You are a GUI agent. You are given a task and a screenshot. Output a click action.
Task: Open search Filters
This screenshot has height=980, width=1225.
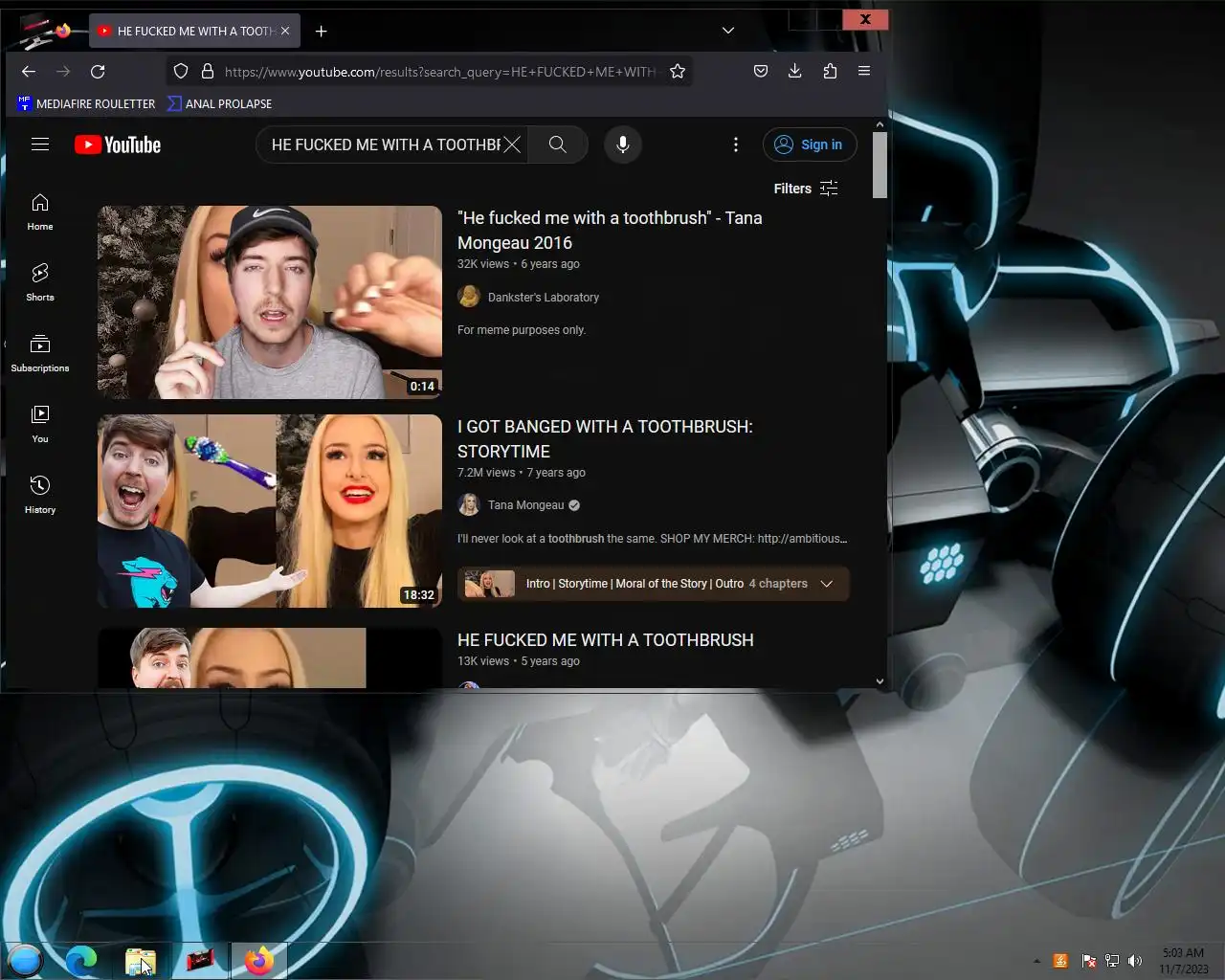click(806, 189)
